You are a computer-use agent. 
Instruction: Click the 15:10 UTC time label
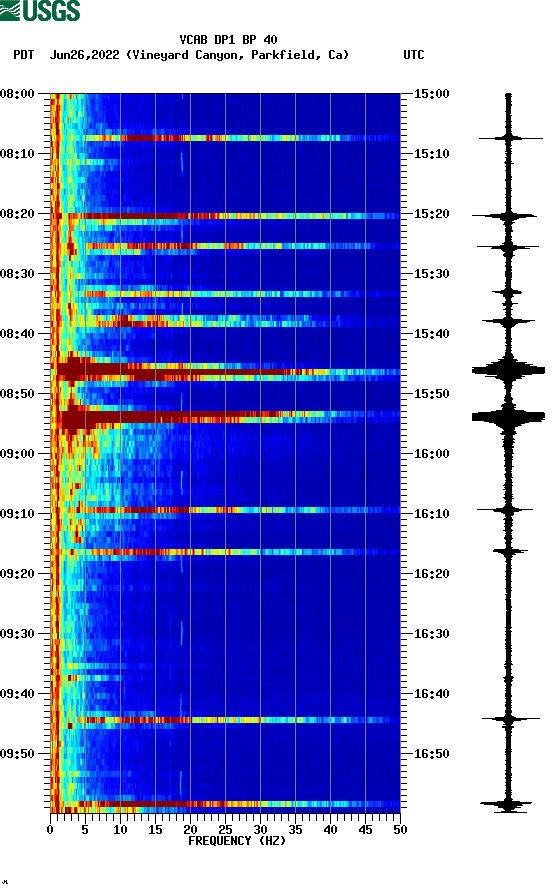[431, 154]
